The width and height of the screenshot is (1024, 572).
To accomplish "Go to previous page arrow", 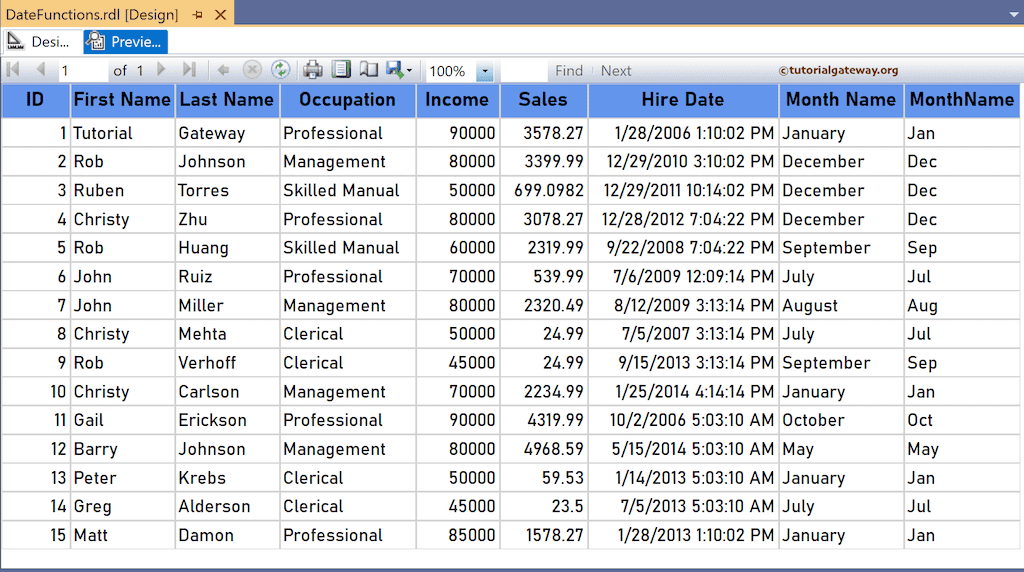I will [x=40, y=69].
